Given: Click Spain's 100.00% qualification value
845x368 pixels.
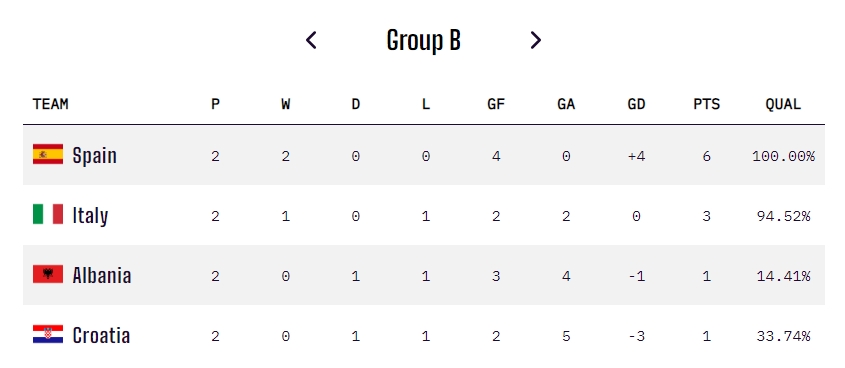Looking at the screenshot, I should [x=784, y=156].
